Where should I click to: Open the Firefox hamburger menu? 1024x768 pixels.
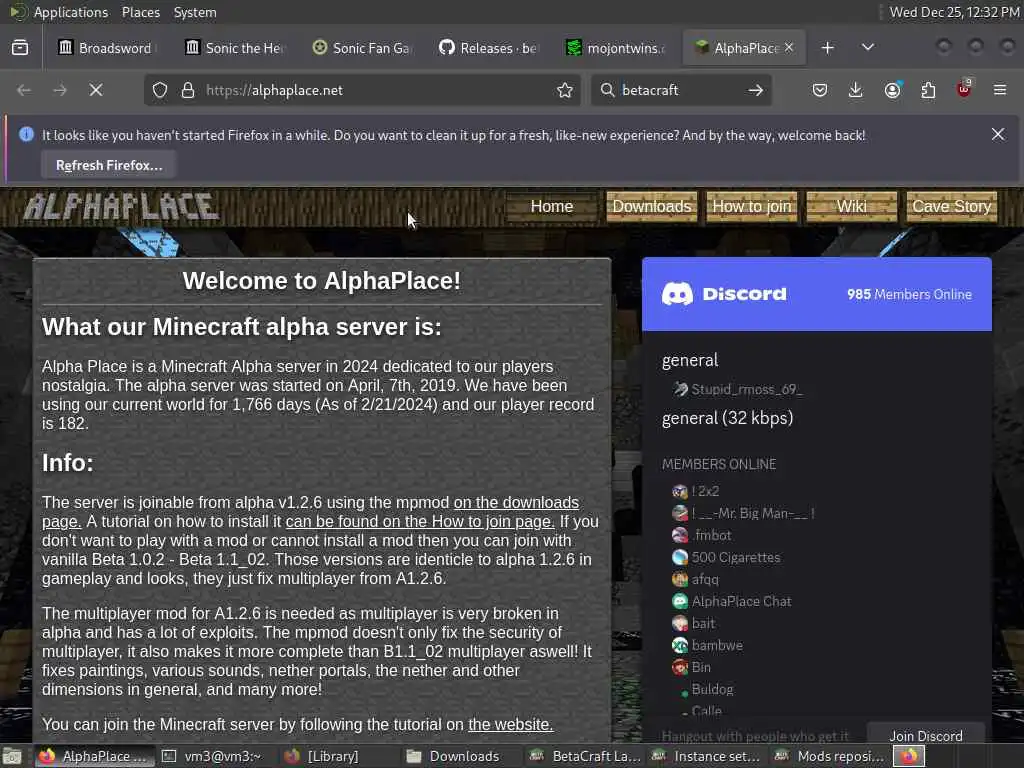click(1000, 90)
